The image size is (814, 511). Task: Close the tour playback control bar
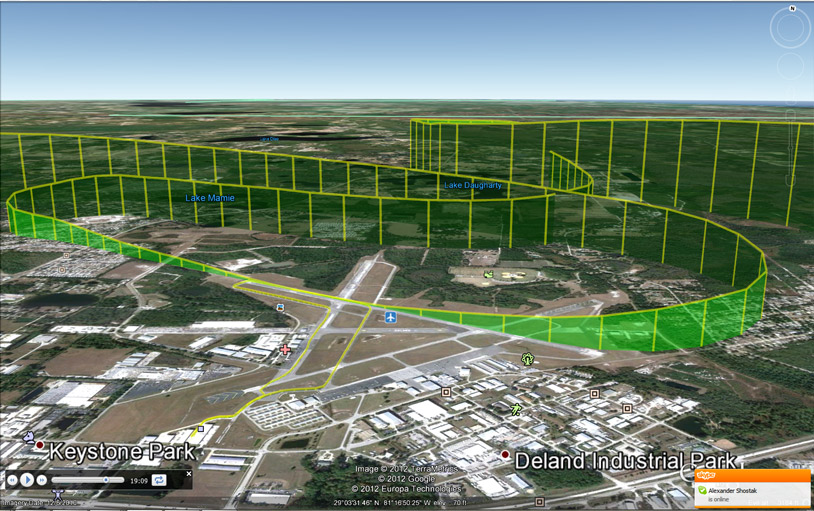click(189, 474)
